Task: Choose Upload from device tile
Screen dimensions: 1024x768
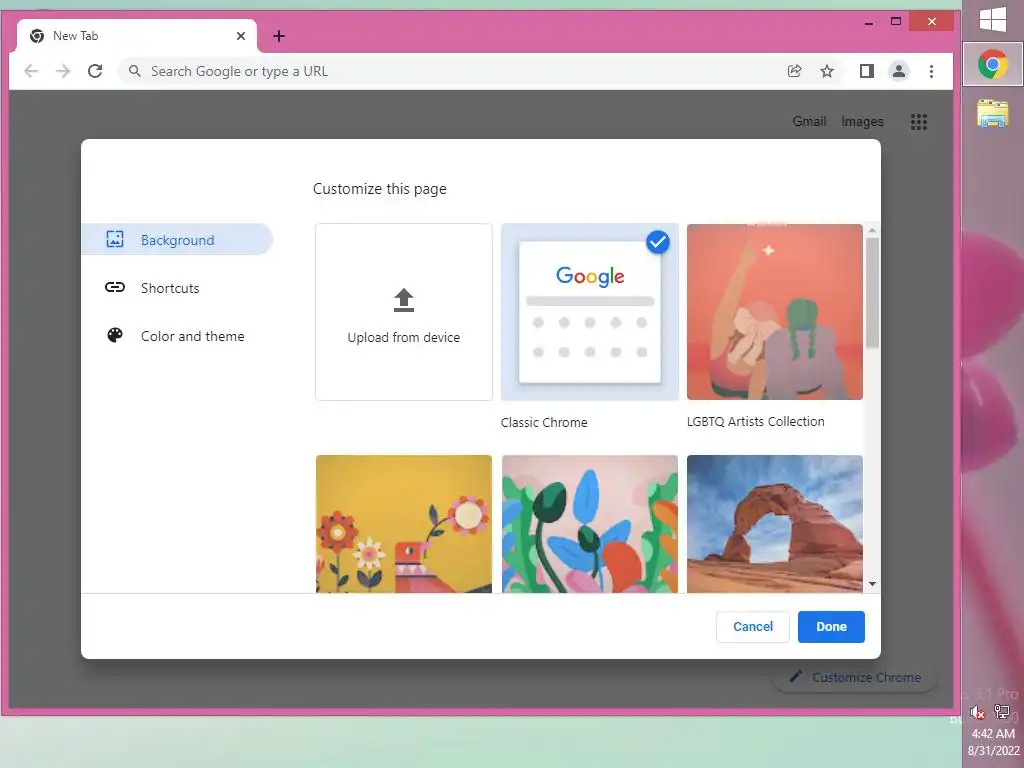Action: (x=404, y=312)
